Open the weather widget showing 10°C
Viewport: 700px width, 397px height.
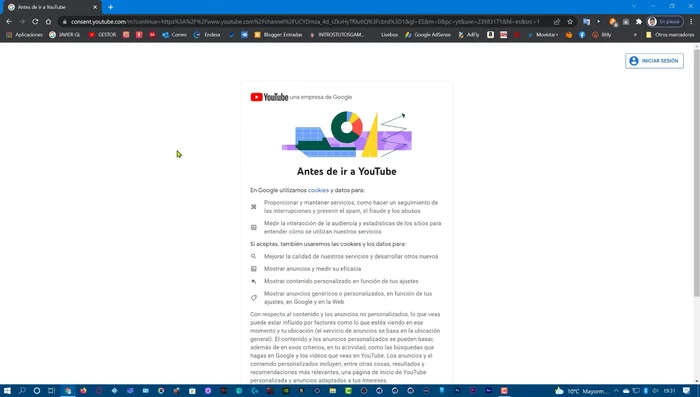[581, 391]
